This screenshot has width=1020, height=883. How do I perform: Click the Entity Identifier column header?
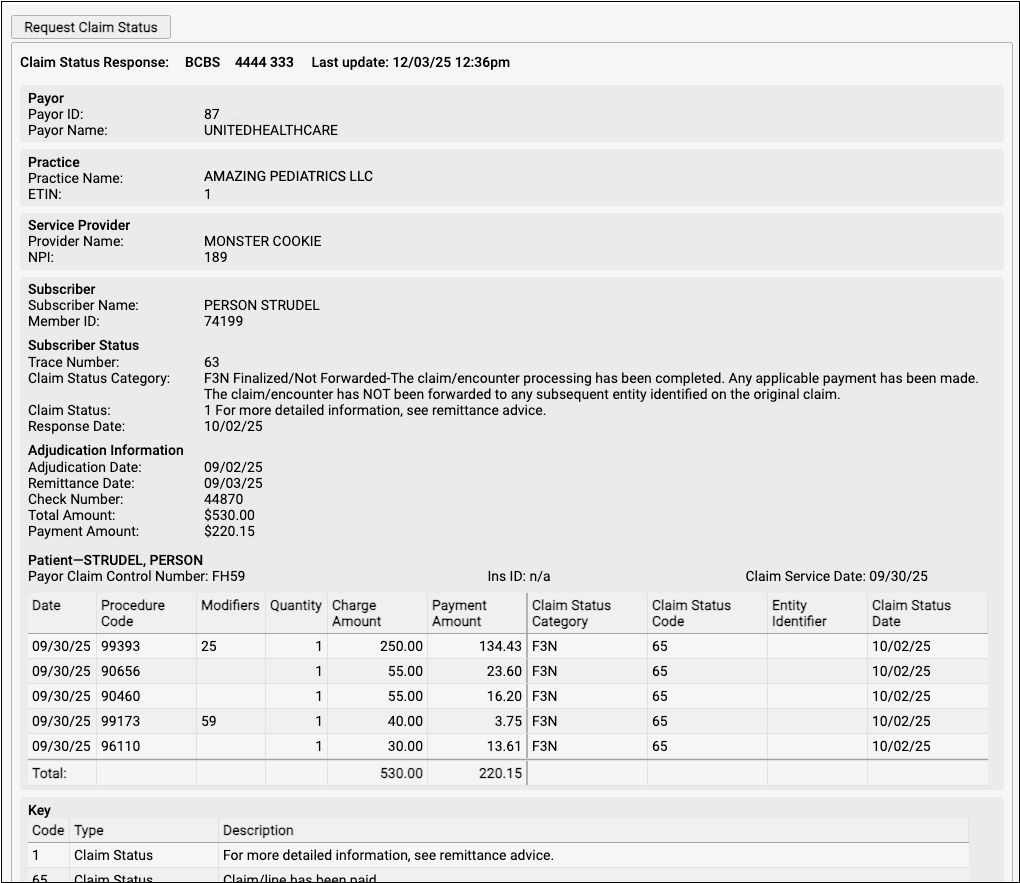click(x=799, y=613)
